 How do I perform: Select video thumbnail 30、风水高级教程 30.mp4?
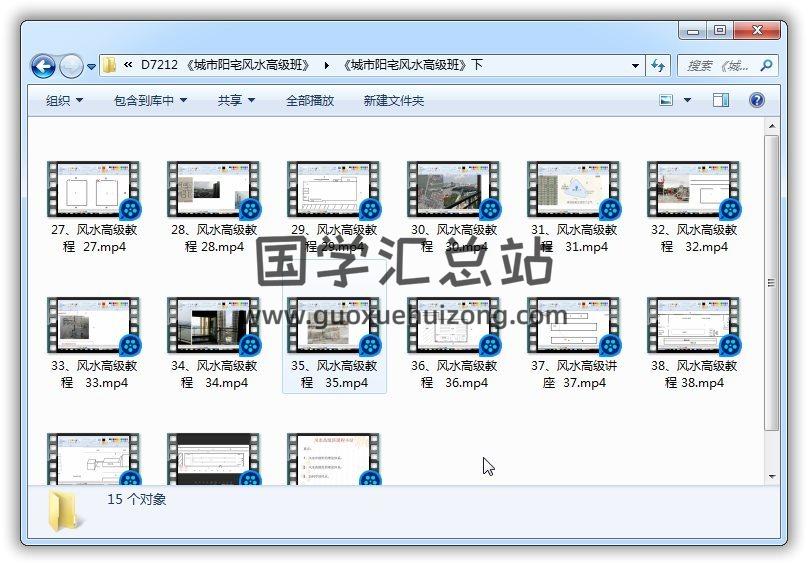click(454, 190)
